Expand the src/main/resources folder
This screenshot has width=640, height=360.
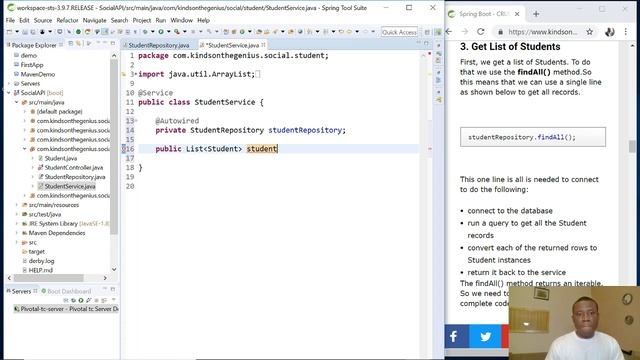click(x=17, y=205)
